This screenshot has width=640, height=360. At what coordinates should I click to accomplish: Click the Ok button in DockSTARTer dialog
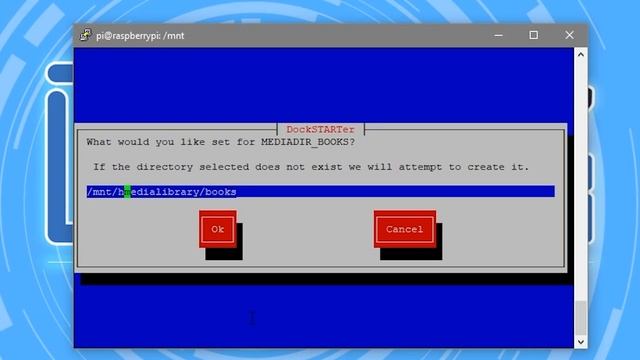point(218,229)
